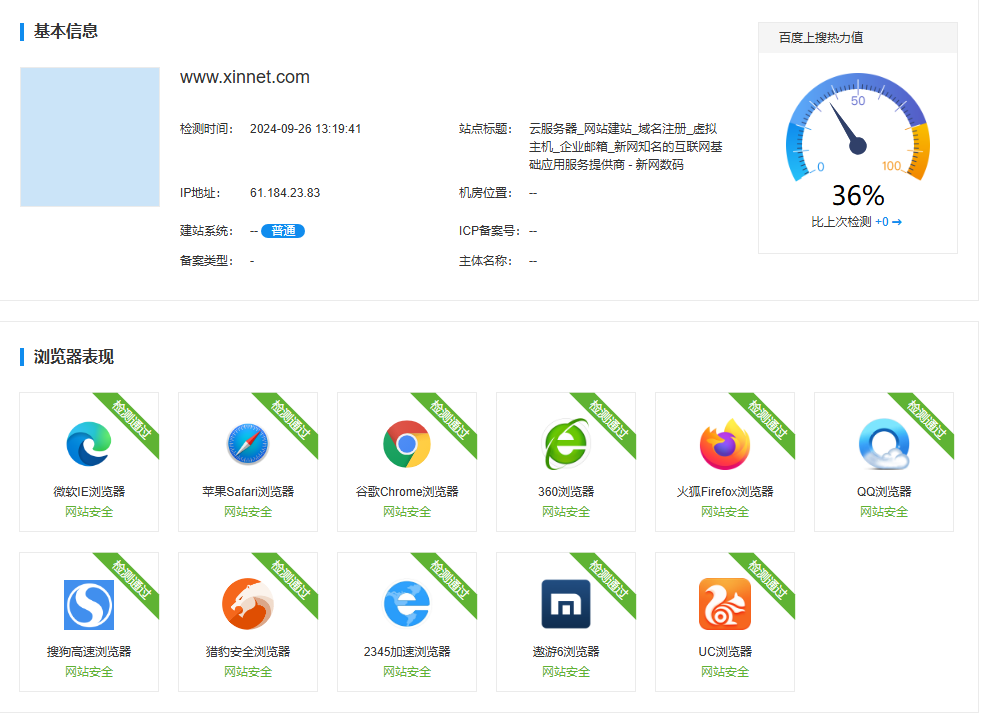Click the IP address 61.184.23.83
Screen dimensions: 981x713
(x=285, y=193)
